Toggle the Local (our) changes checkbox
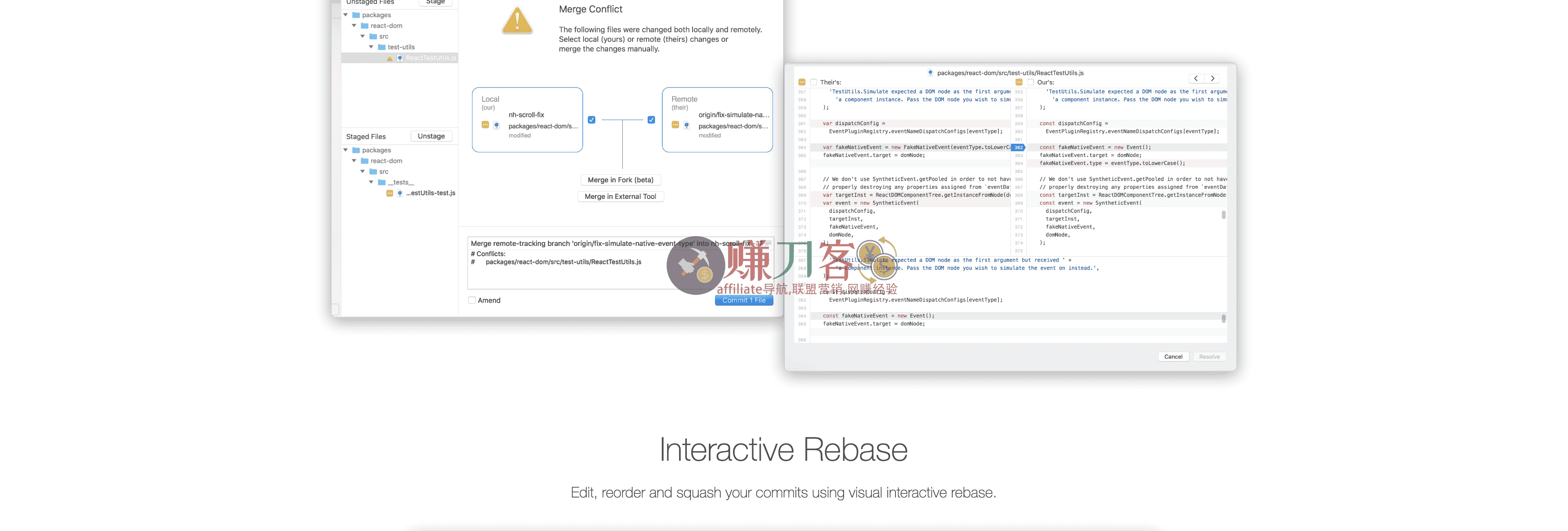 (x=592, y=120)
